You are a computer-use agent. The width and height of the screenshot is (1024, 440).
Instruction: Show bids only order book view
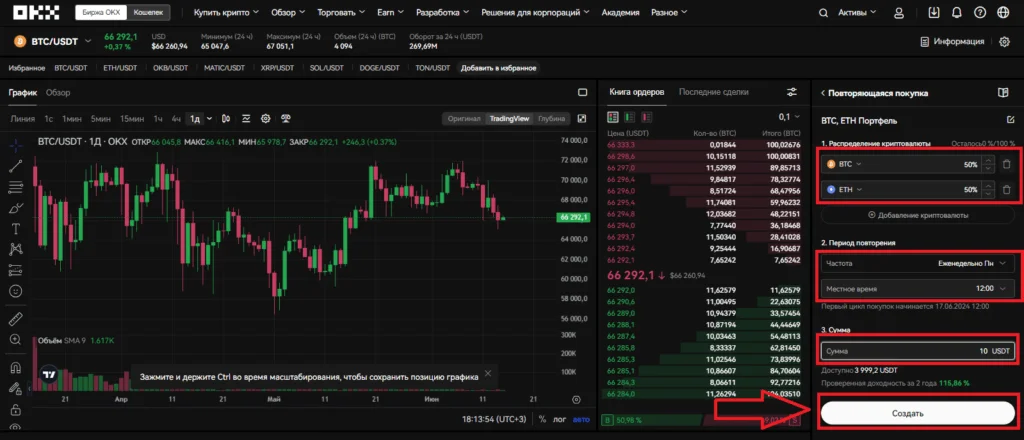coord(630,118)
